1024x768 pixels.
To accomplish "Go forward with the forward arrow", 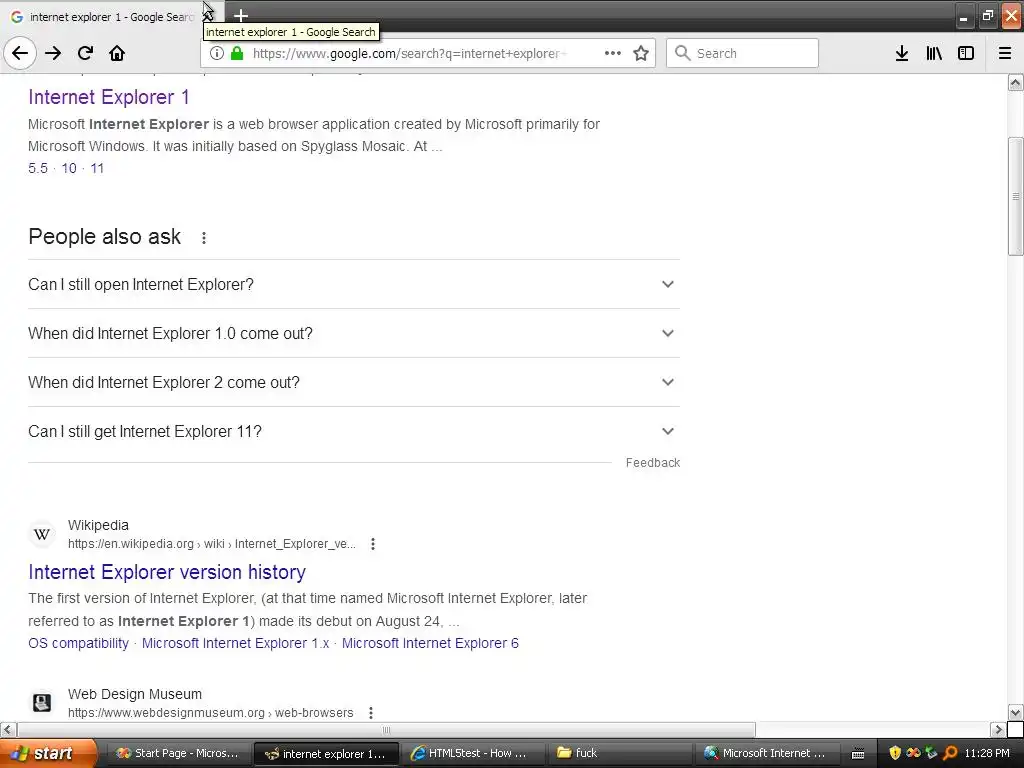I will (x=53, y=53).
